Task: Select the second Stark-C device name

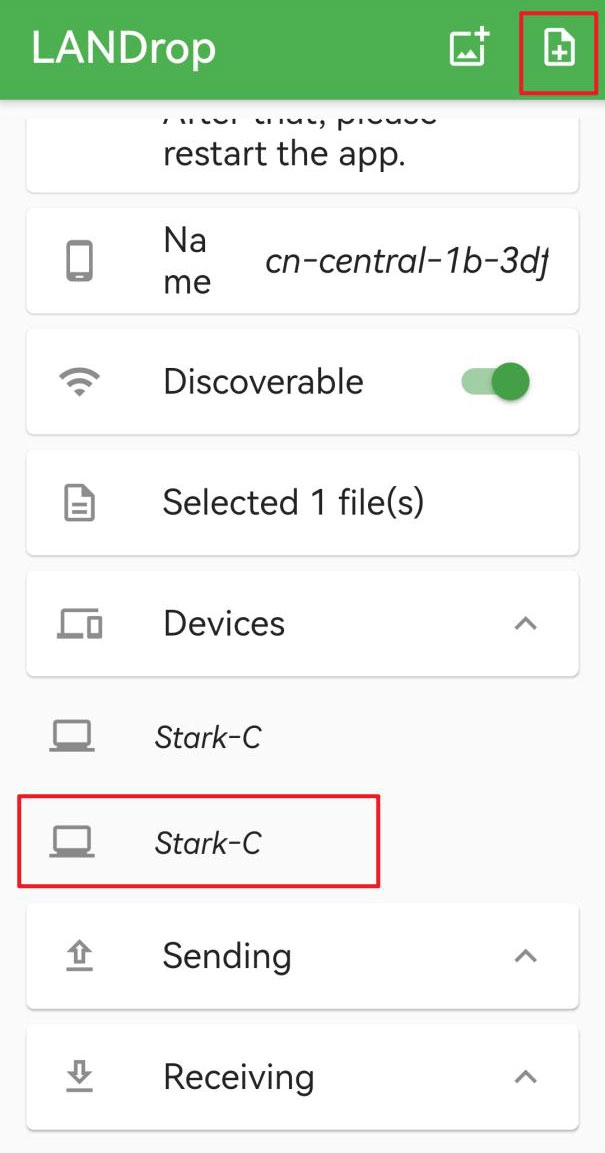Action: [208, 843]
